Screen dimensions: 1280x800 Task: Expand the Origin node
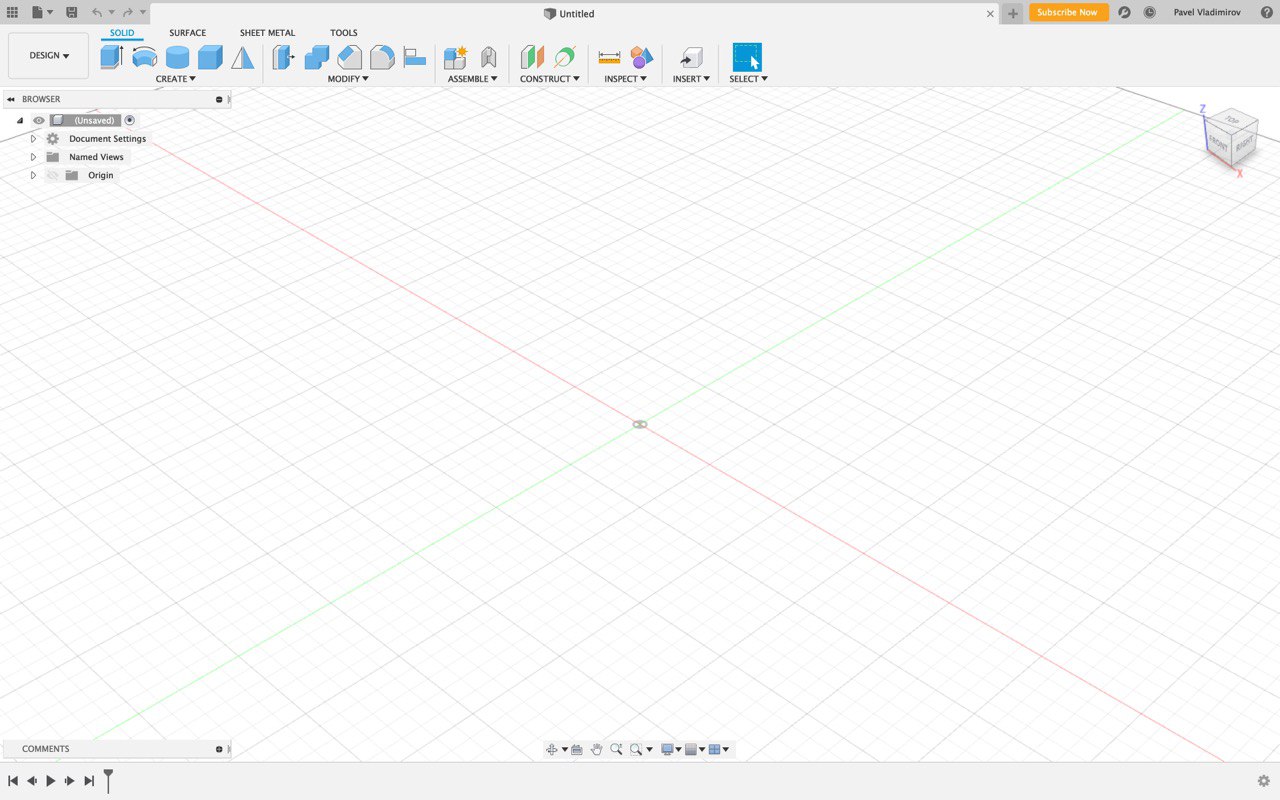pos(33,175)
